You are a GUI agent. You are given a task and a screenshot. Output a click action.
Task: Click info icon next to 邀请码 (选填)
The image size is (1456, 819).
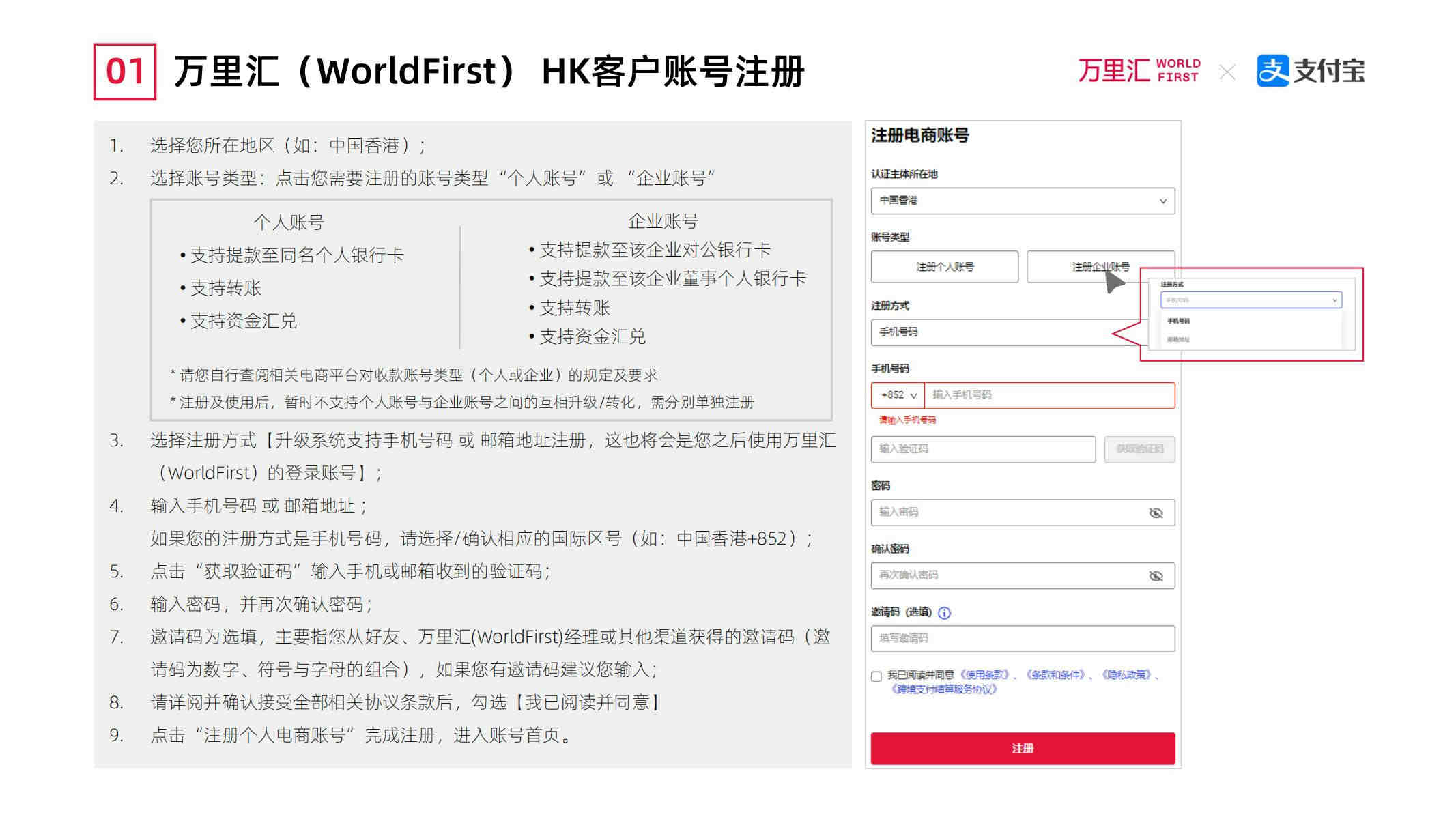coord(944,613)
